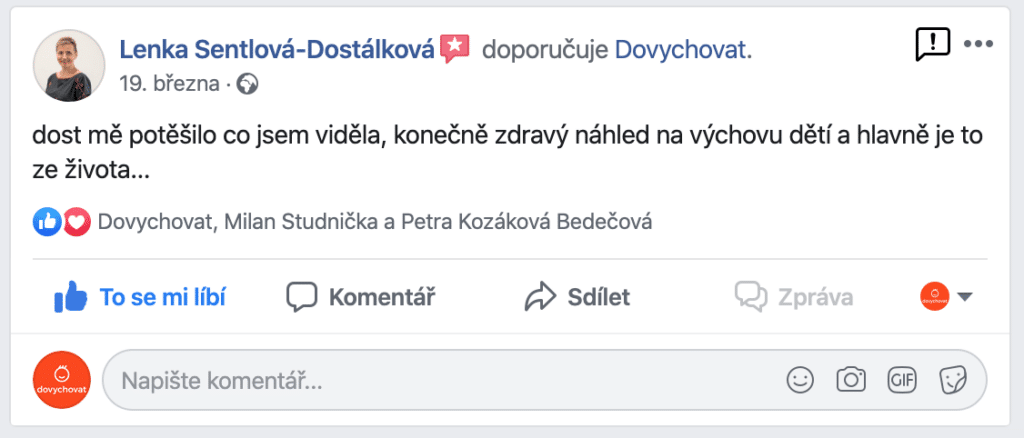Open the report post flag icon

(933, 45)
